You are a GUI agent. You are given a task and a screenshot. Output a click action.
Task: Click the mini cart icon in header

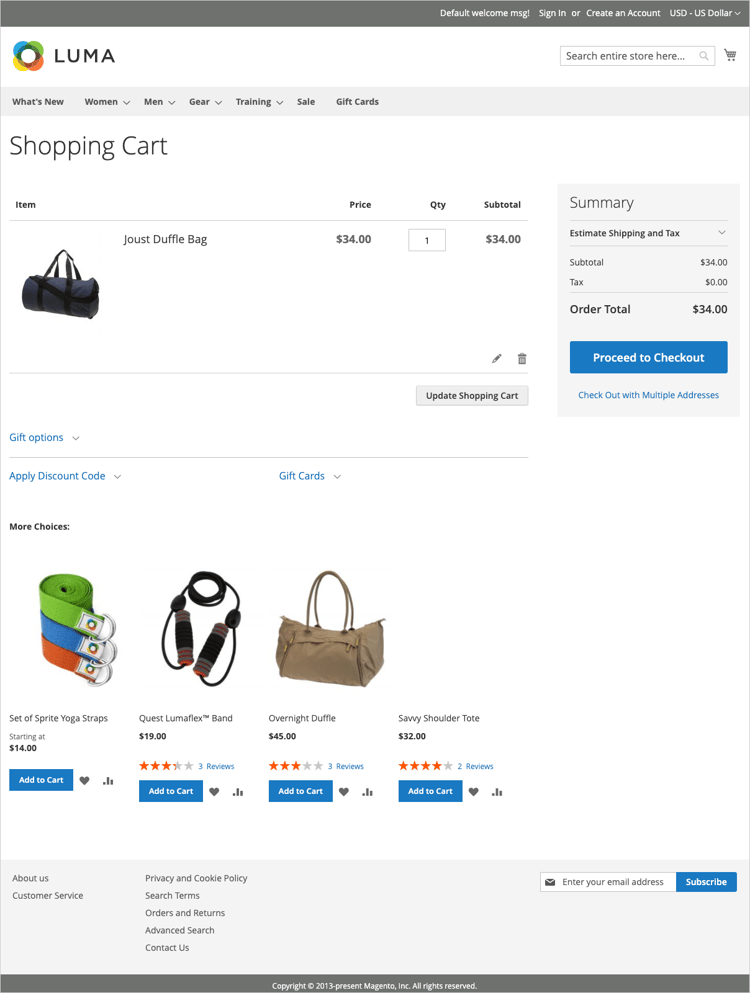coord(730,55)
